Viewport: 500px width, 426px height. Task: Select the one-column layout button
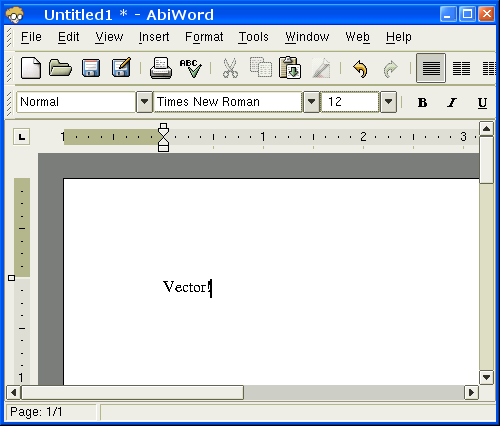431,68
